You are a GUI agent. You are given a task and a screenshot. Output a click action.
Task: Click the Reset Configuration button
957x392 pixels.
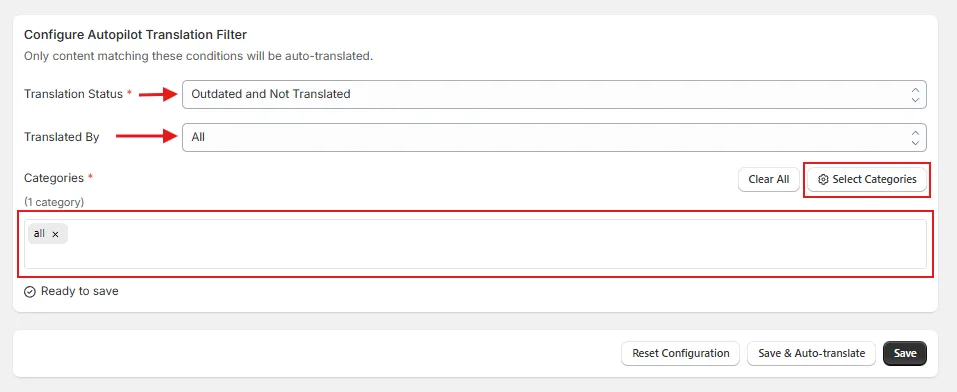(x=681, y=354)
